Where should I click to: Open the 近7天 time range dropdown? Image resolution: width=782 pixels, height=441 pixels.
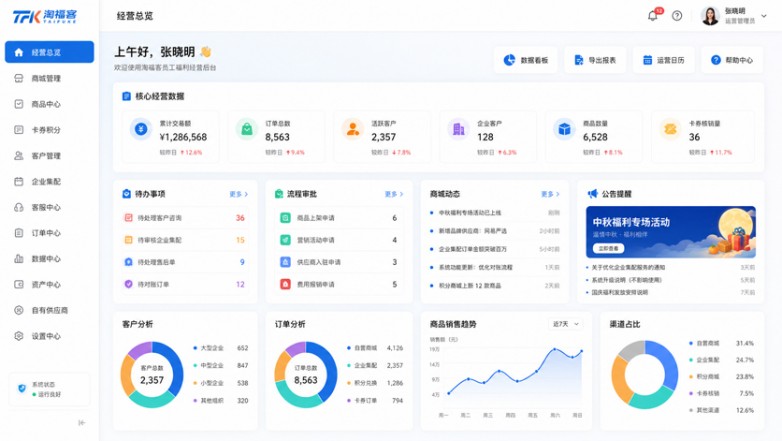tap(565, 324)
